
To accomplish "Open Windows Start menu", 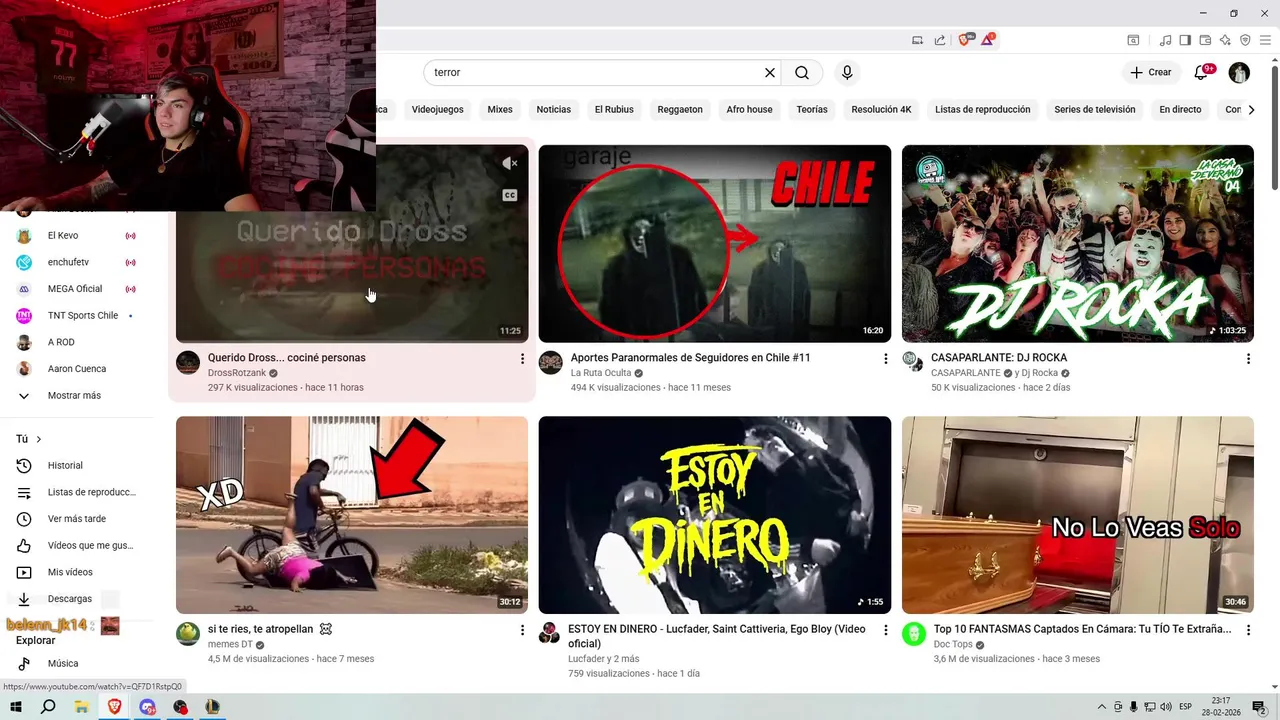I will (16, 707).
